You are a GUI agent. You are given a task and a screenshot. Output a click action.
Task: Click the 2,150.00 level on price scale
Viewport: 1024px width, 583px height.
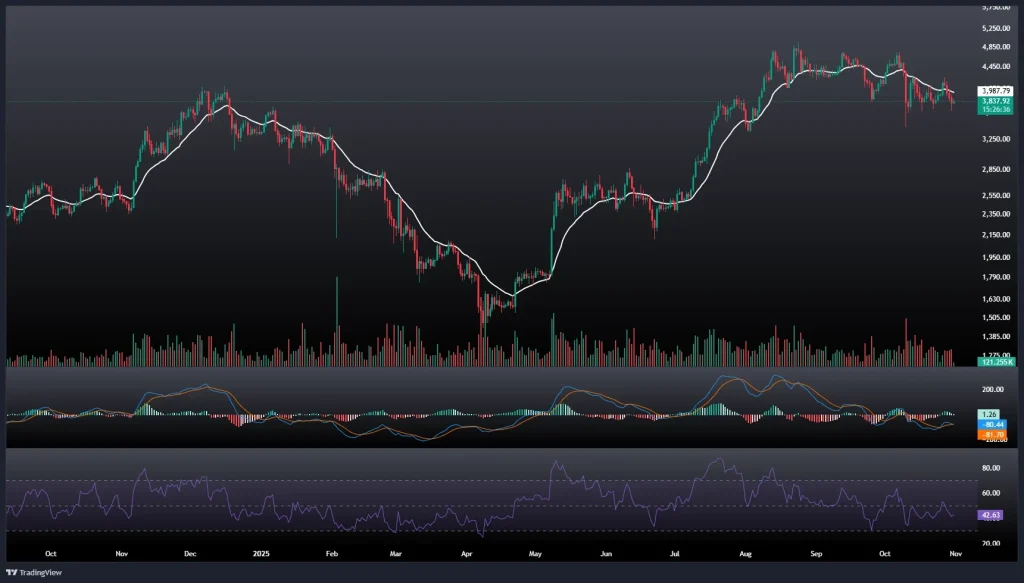(x=995, y=235)
